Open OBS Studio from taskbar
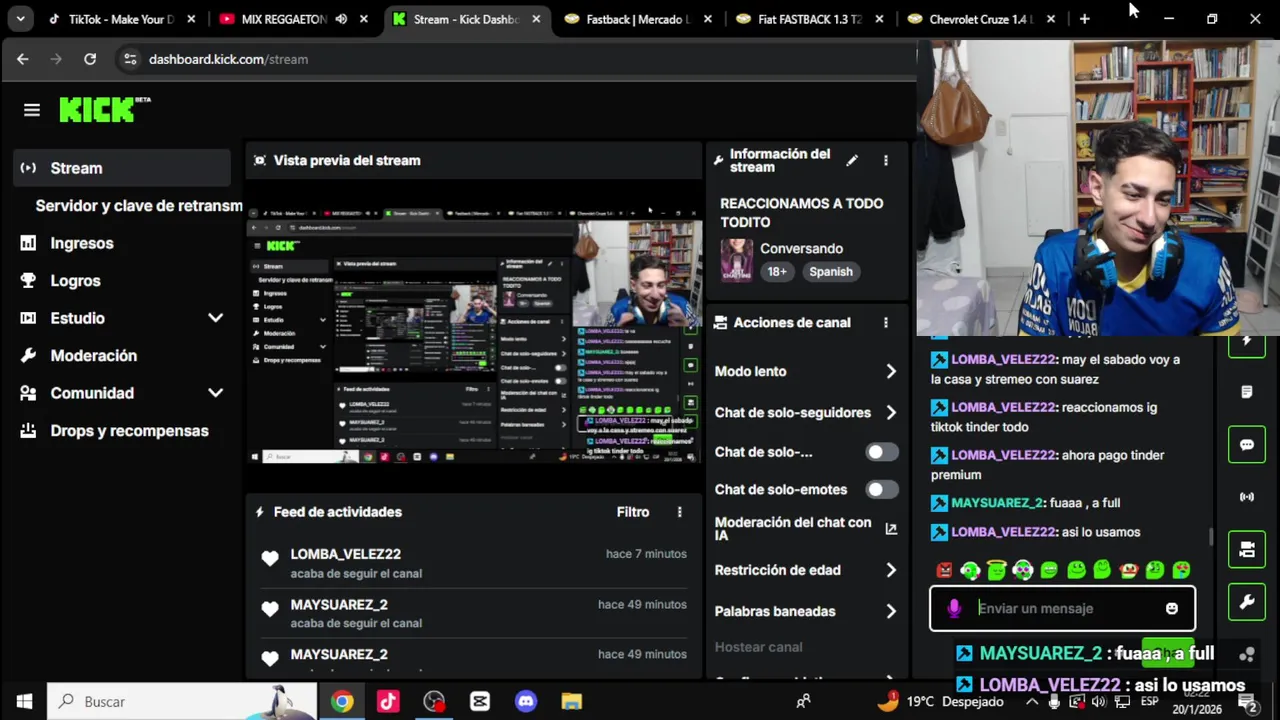The width and height of the screenshot is (1280, 720). [434, 702]
